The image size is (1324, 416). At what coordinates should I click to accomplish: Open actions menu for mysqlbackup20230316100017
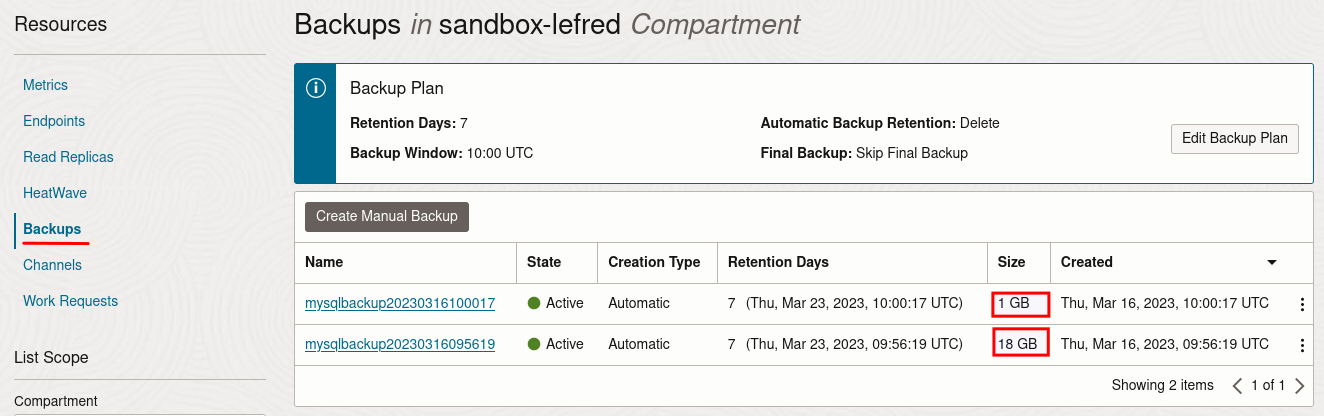(x=1302, y=305)
